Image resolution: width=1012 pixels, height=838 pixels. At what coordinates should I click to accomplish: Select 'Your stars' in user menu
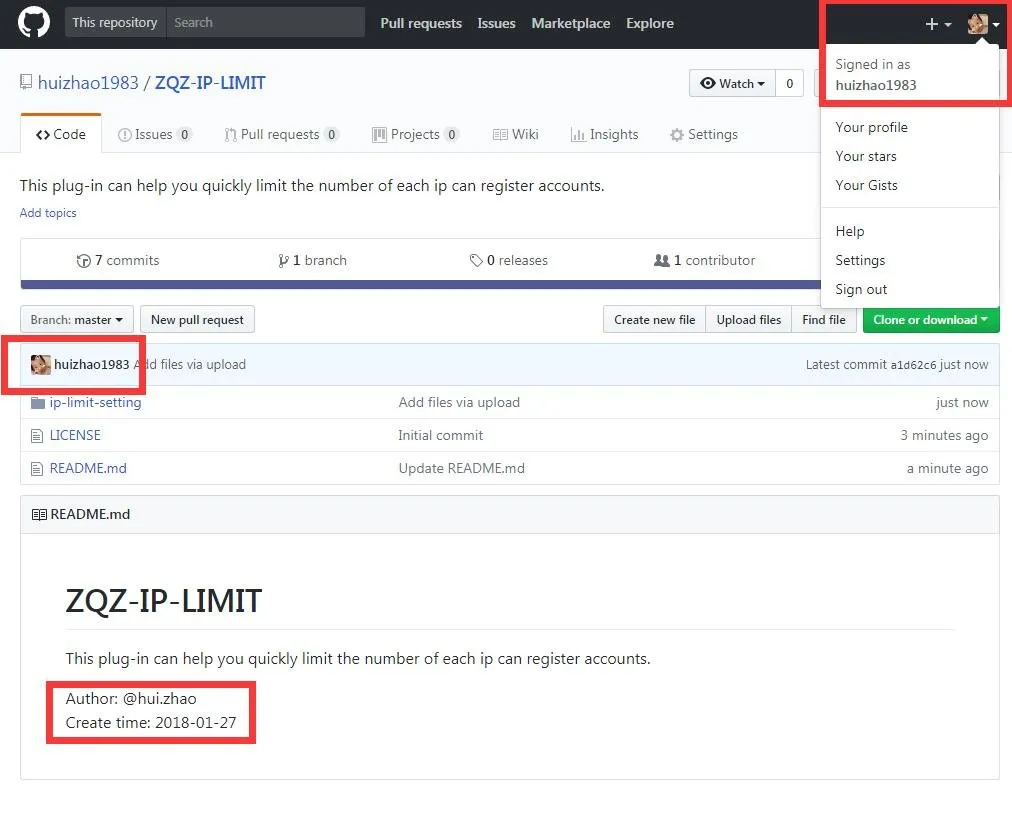[865, 156]
